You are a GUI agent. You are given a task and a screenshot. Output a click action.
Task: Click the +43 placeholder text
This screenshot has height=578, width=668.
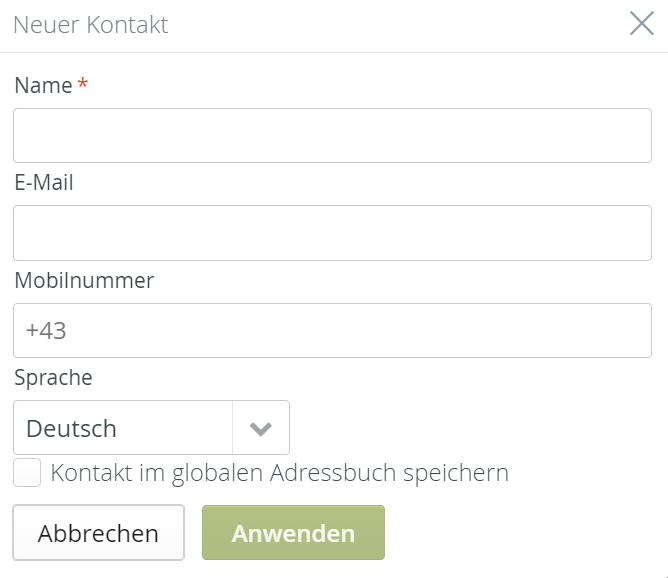click(x=46, y=331)
